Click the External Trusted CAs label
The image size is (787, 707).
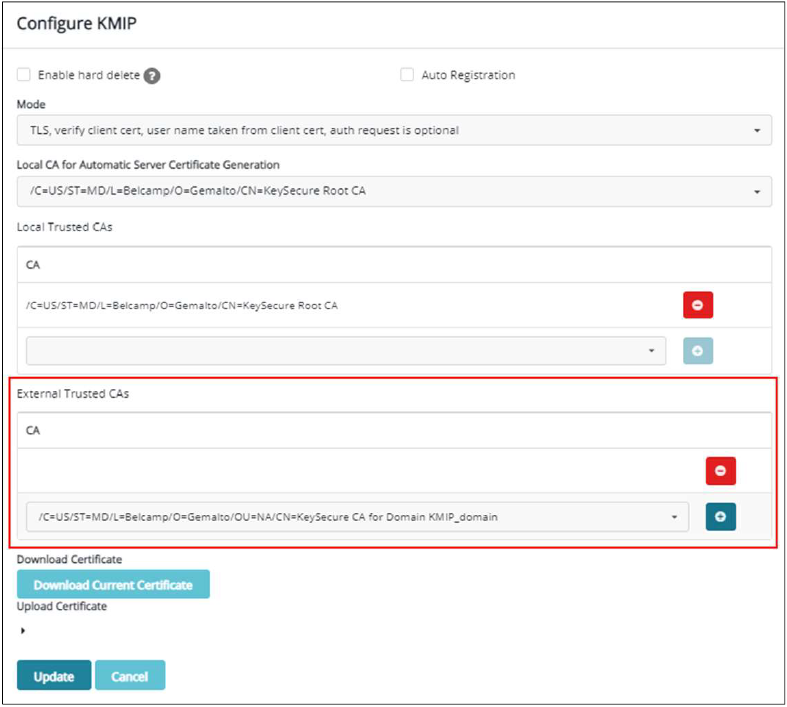pyautogui.click(x=73, y=394)
